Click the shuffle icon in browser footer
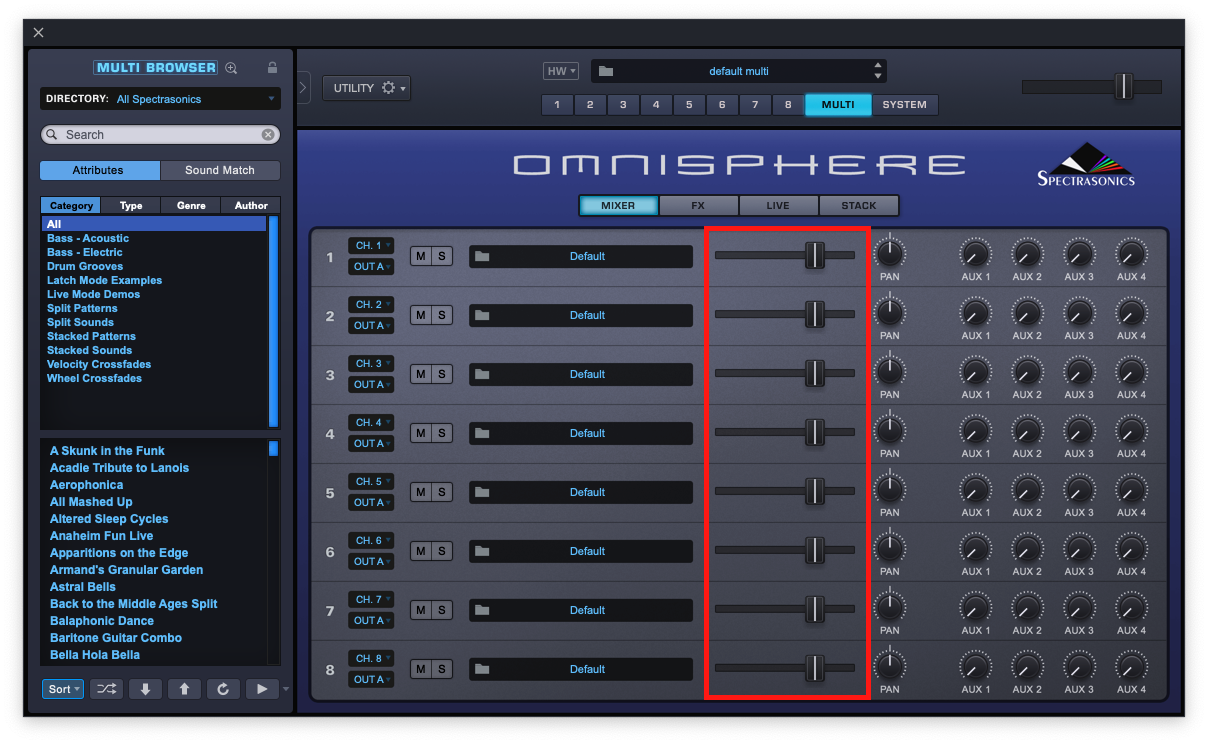The image size is (1208, 744). (x=107, y=689)
